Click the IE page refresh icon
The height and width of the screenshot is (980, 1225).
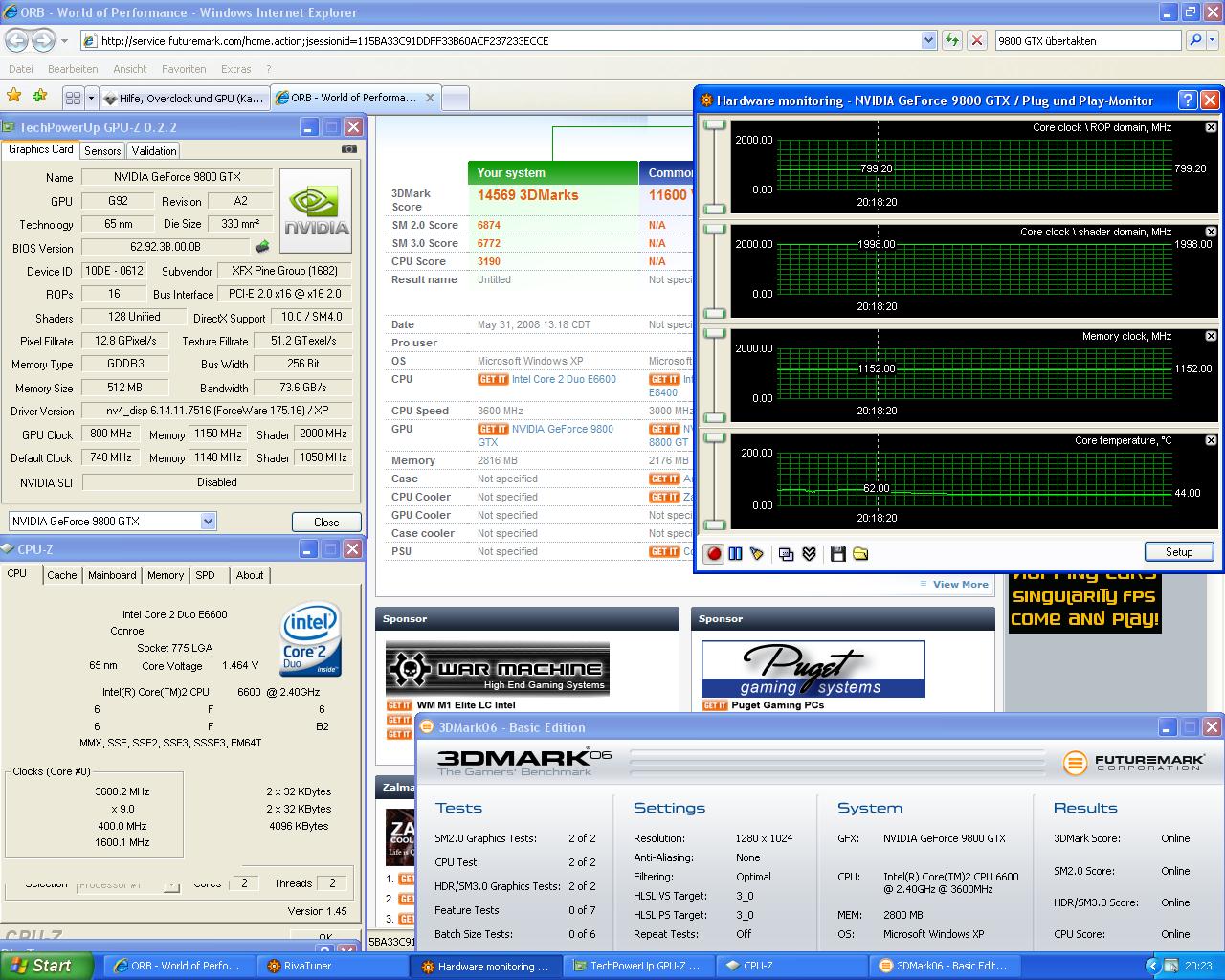click(951, 40)
